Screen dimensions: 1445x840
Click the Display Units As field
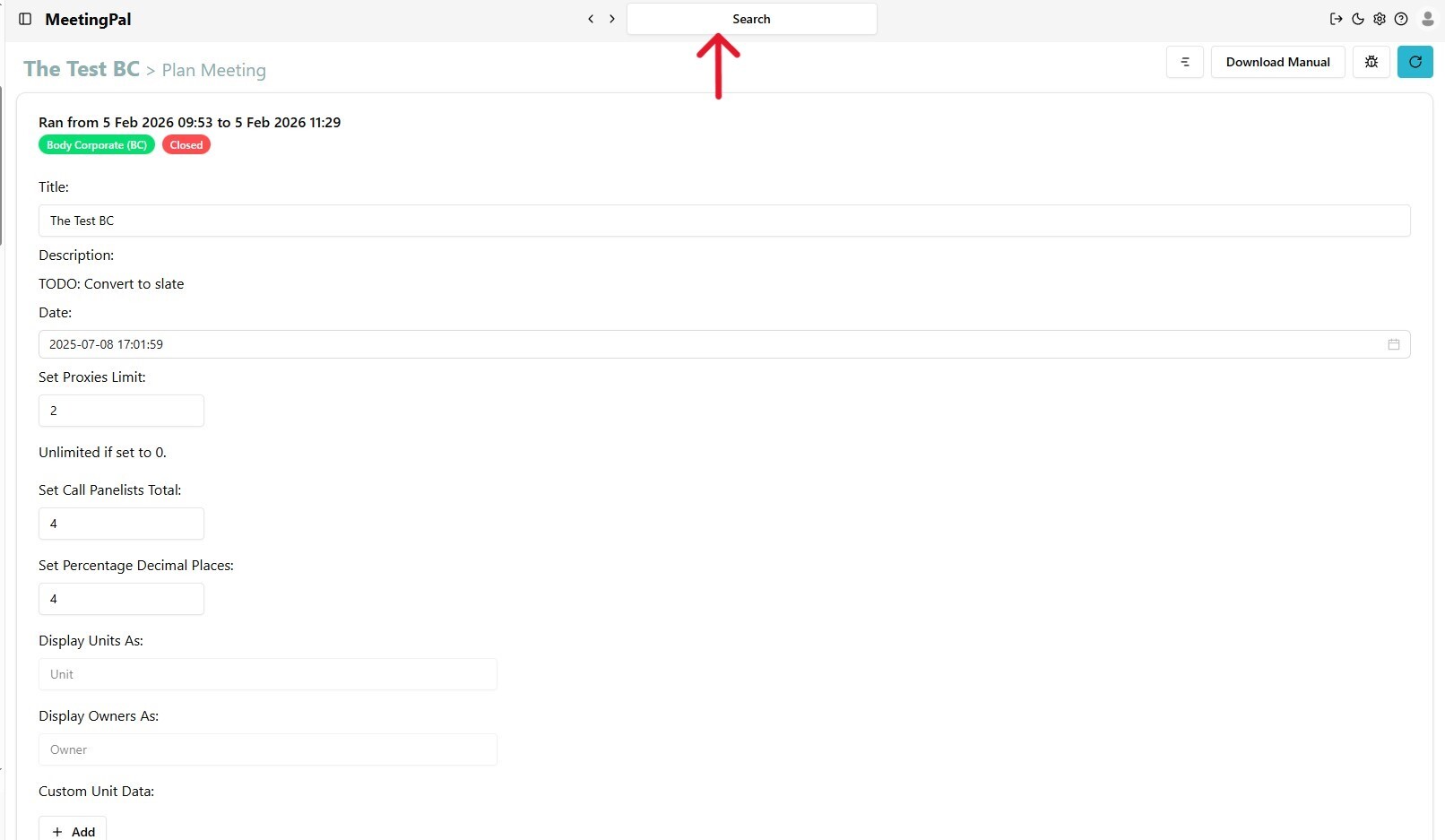[267, 674]
